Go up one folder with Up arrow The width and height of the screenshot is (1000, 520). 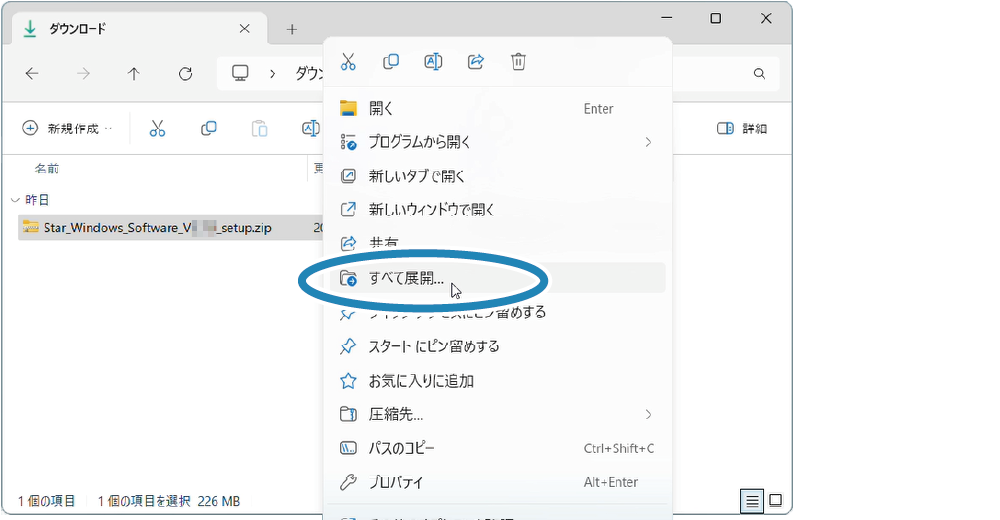pos(134,74)
